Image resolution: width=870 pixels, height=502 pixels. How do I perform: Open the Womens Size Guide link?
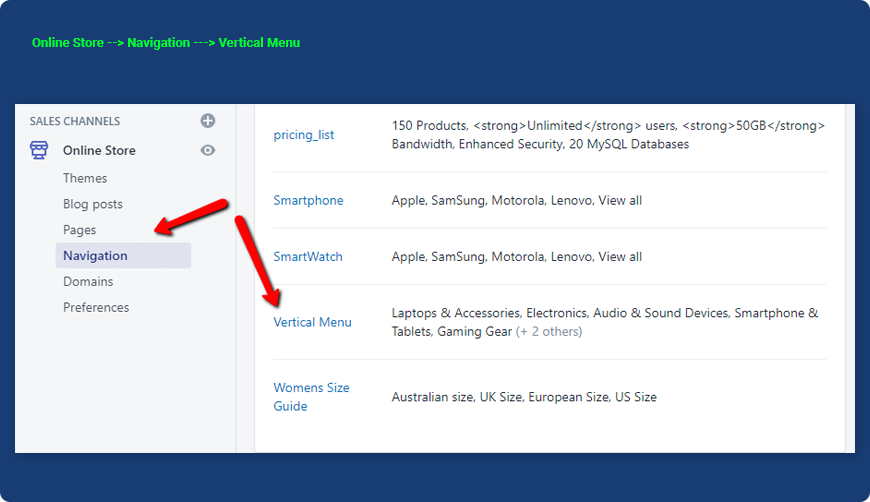pos(311,397)
